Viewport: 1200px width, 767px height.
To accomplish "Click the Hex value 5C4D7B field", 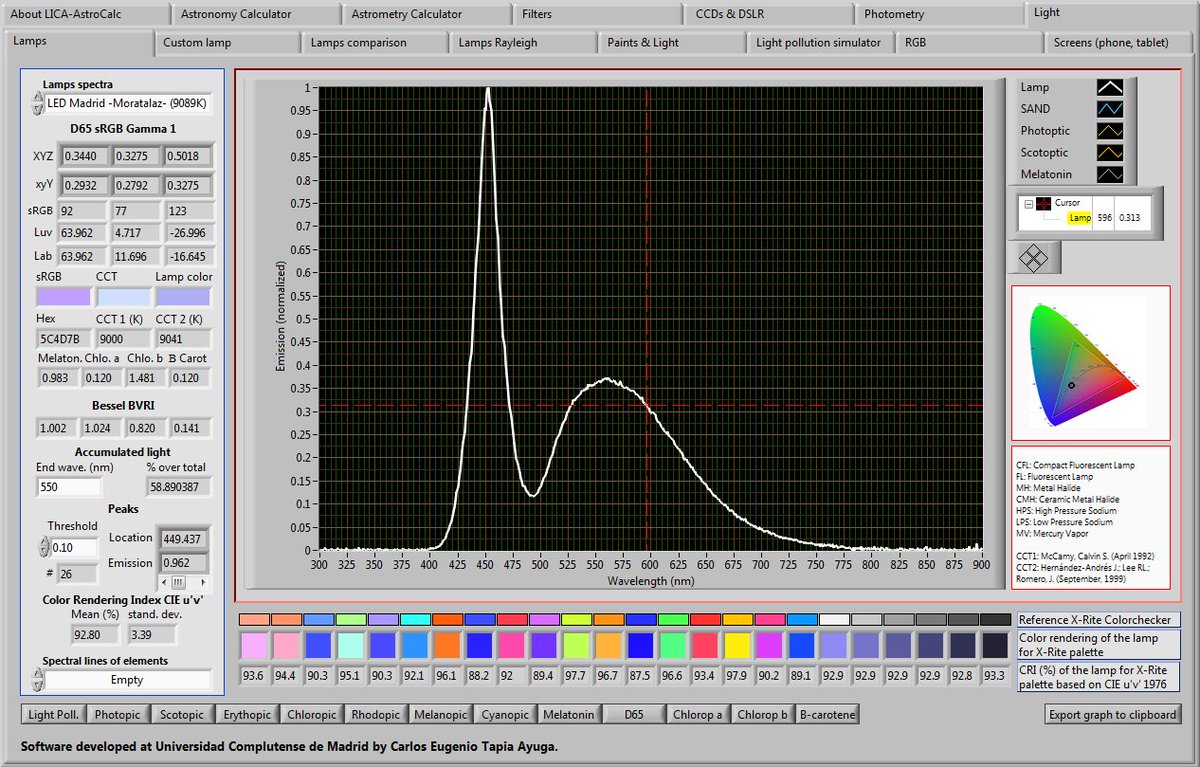I will [63, 338].
